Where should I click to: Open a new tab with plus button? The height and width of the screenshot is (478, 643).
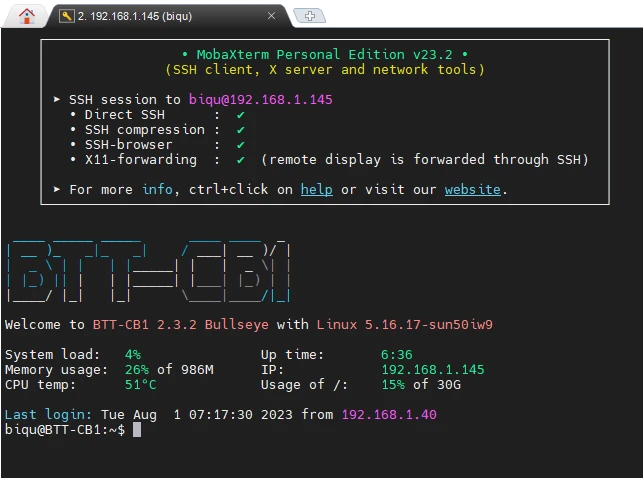click(310, 16)
